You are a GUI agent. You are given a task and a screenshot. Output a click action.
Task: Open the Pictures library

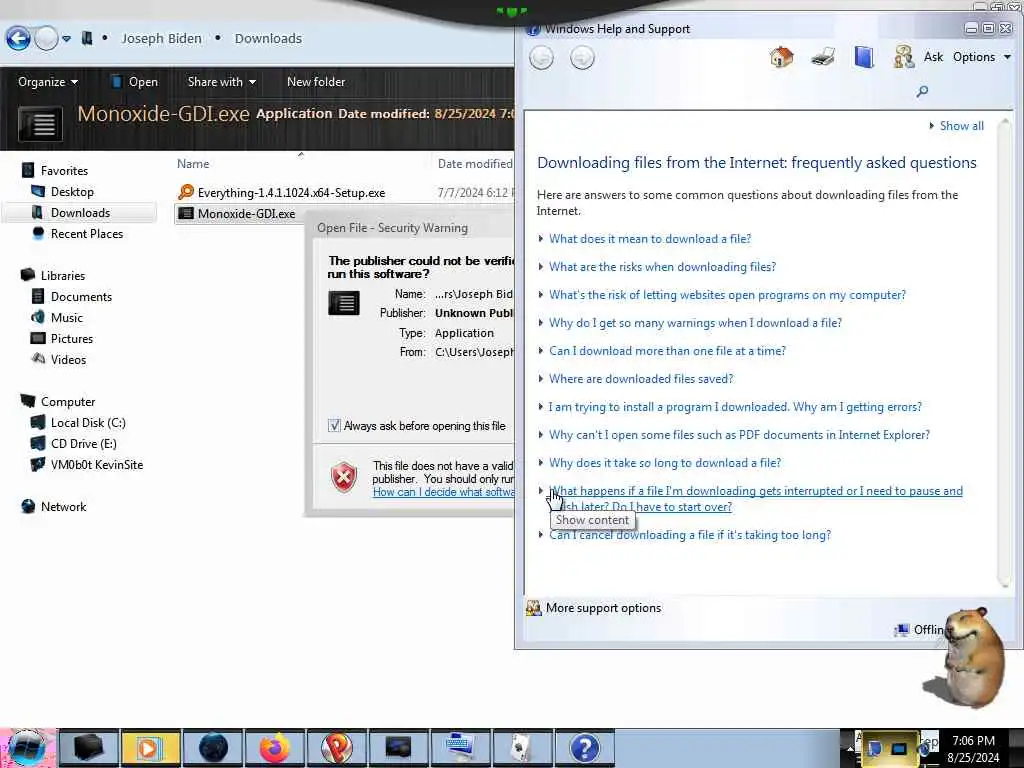pos(72,338)
